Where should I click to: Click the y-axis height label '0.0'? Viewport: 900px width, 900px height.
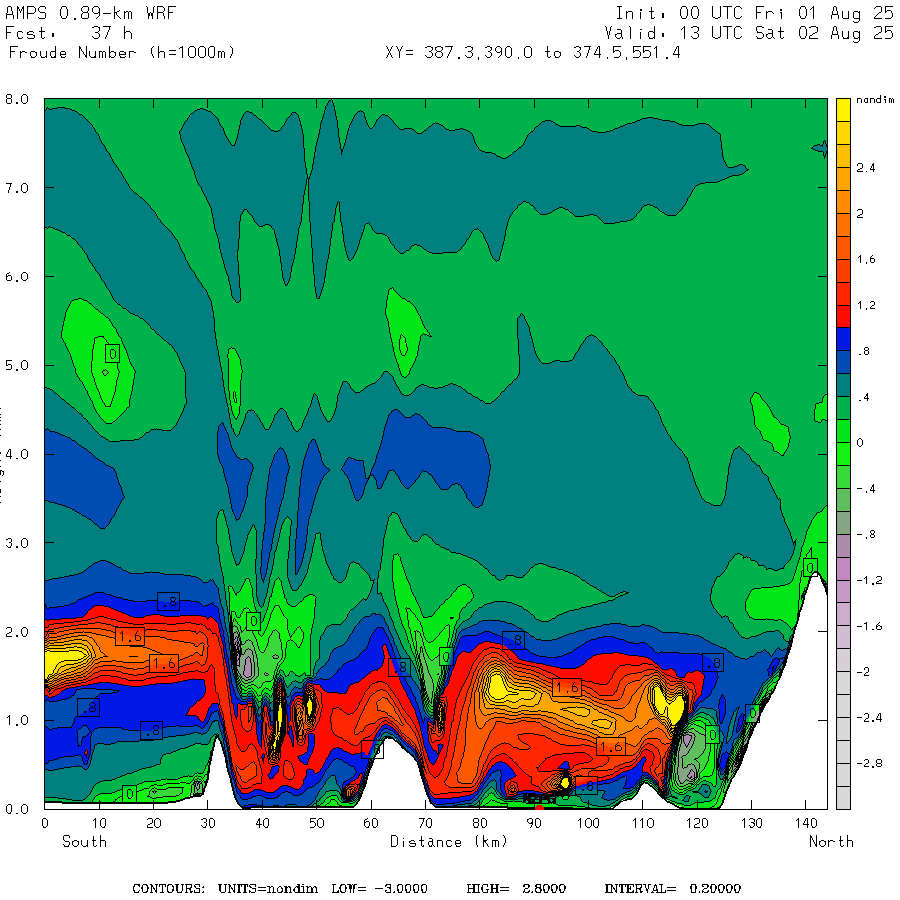pos(17,809)
